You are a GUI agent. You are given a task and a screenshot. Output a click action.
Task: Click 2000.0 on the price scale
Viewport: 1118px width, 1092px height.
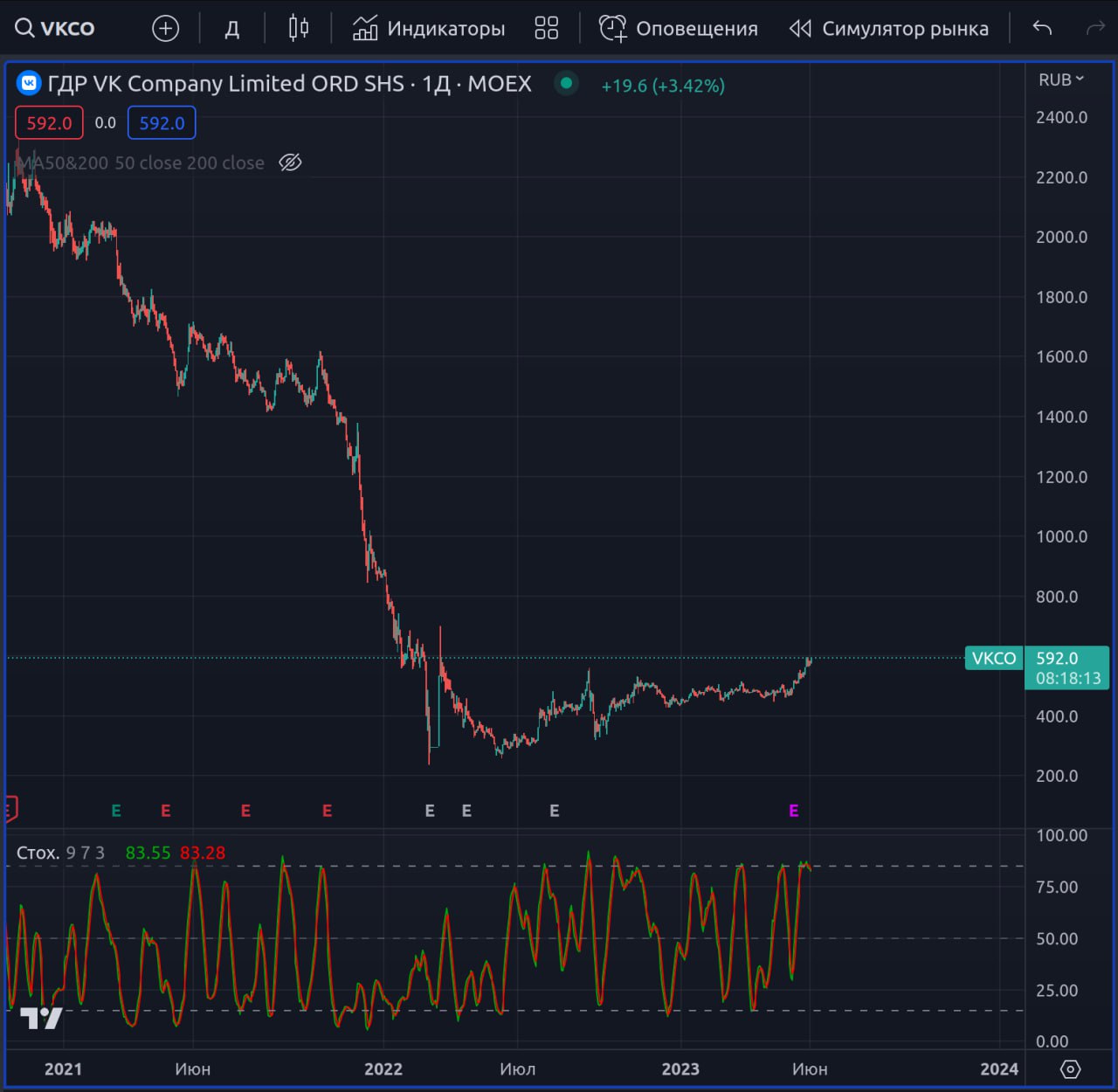click(1062, 237)
